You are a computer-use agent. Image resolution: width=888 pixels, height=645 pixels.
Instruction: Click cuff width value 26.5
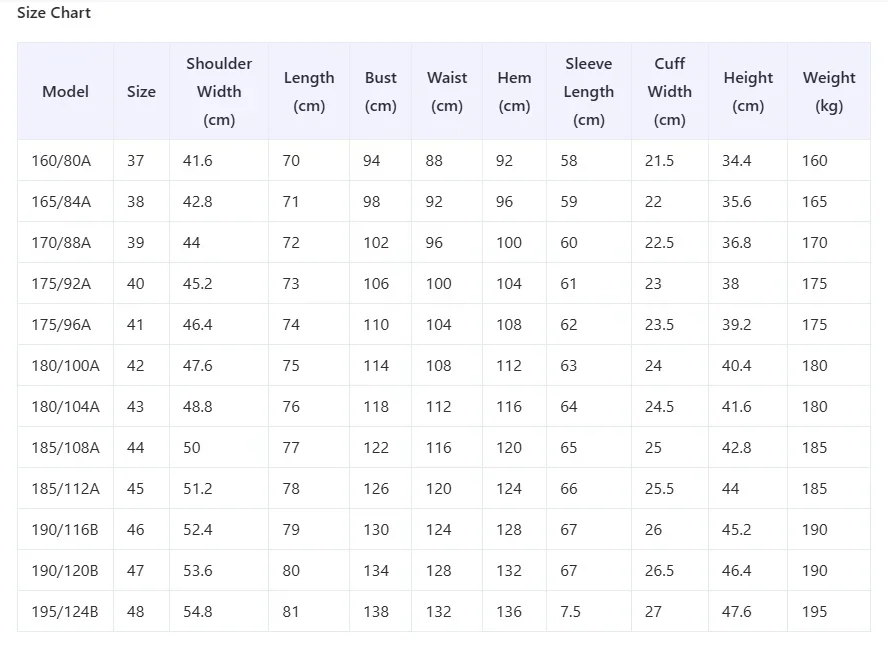[659, 571]
